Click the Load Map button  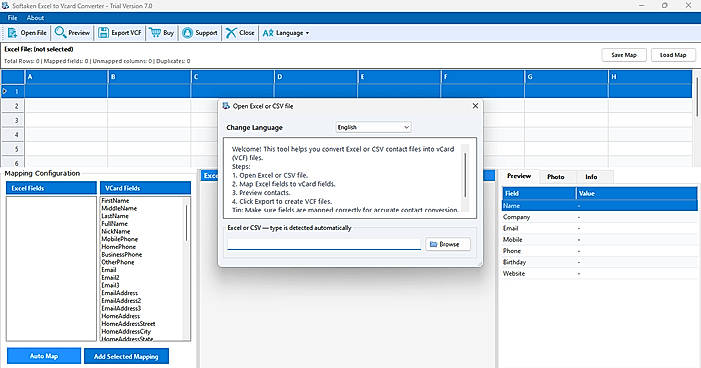point(673,55)
